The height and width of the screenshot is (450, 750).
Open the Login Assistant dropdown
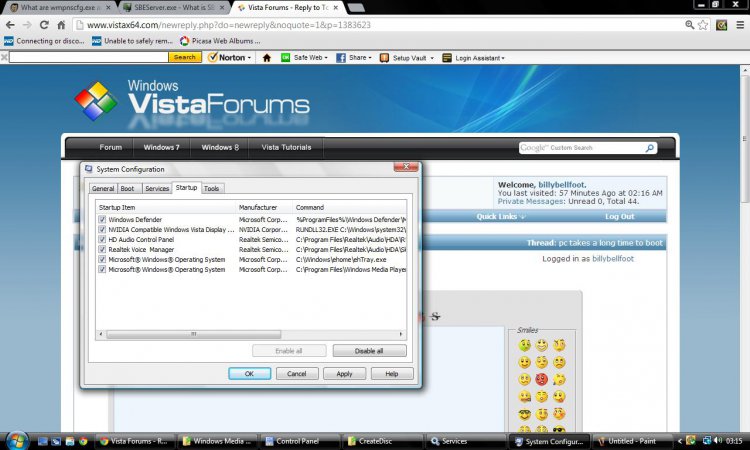click(x=473, y=58)
